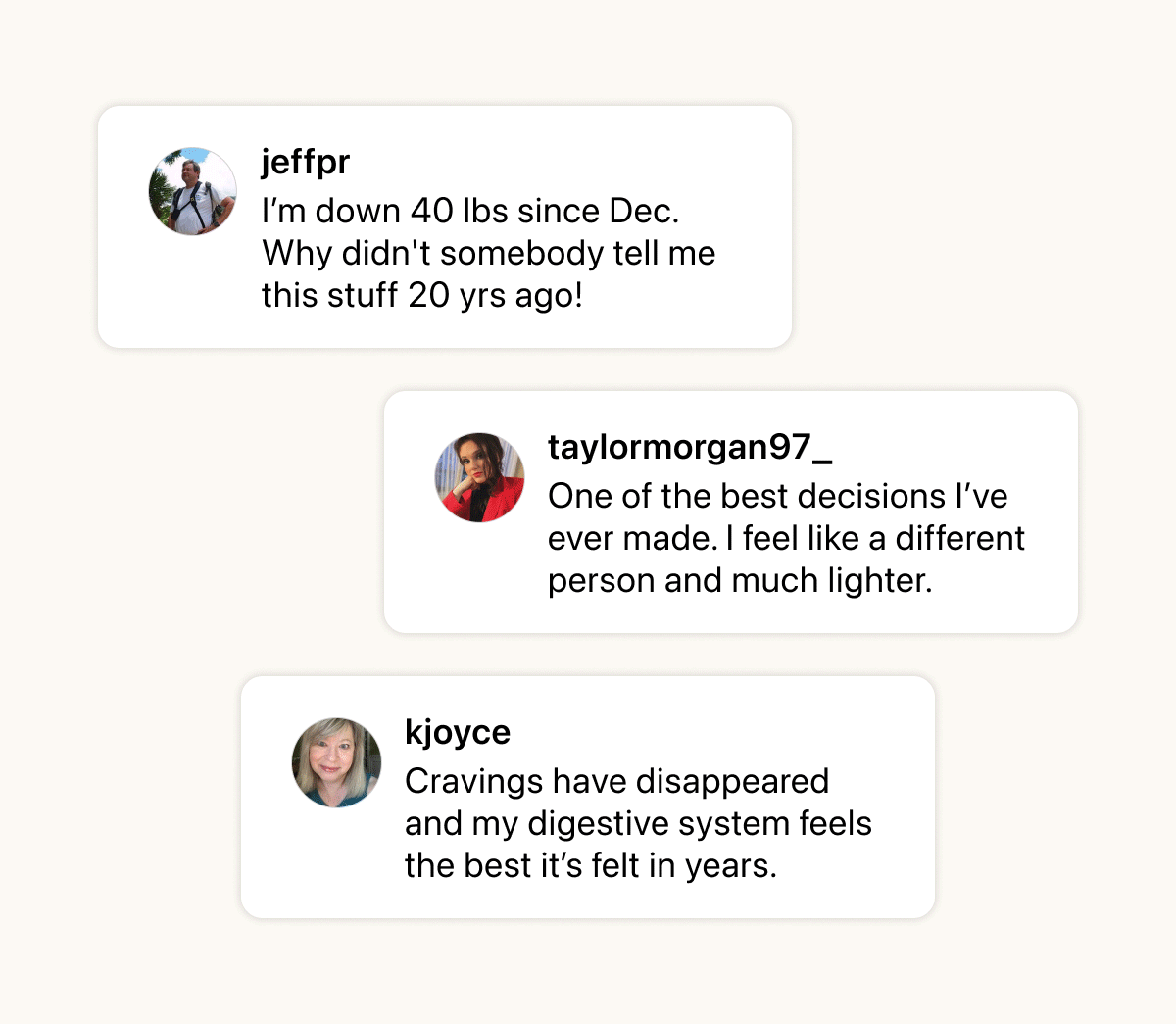Open jeffpr's profile avatar photo
This screenshot has height=1024, width=1176.
(193, 191)
